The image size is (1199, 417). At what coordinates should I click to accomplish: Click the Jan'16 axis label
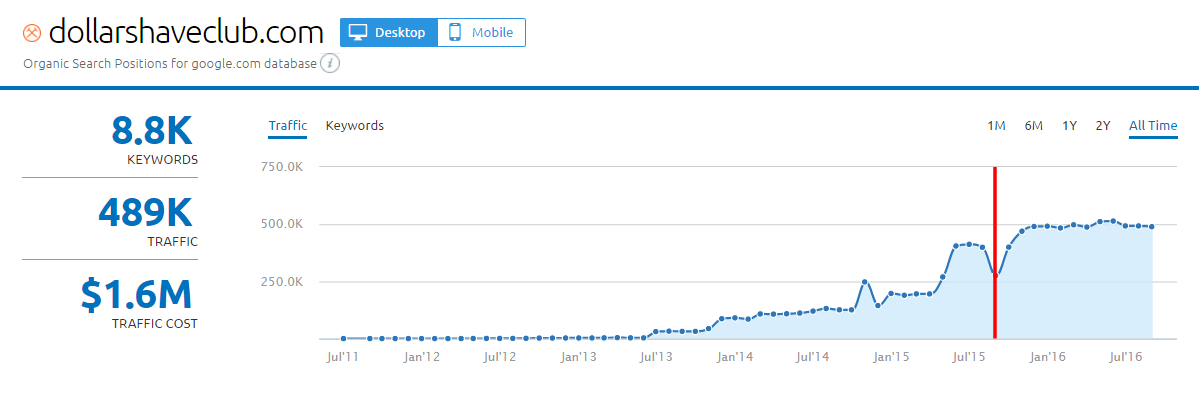click(1048, 357)
